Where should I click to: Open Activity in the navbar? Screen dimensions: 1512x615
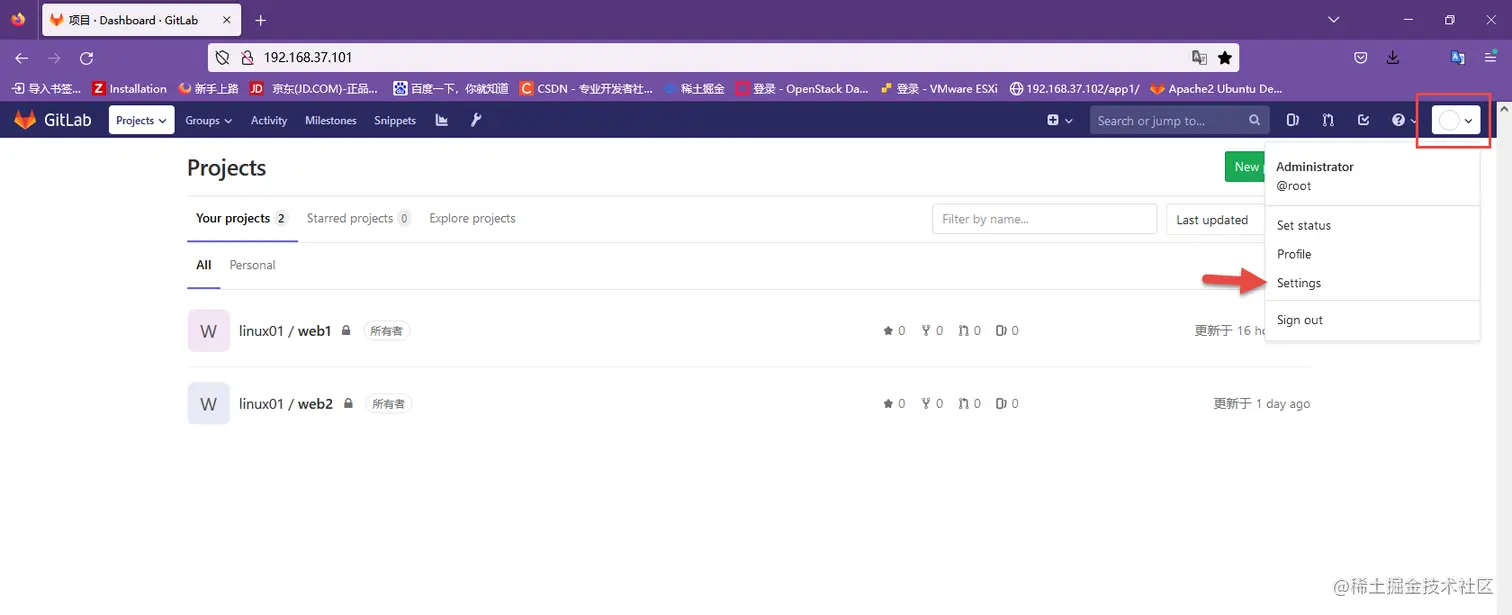coord(269,120)
